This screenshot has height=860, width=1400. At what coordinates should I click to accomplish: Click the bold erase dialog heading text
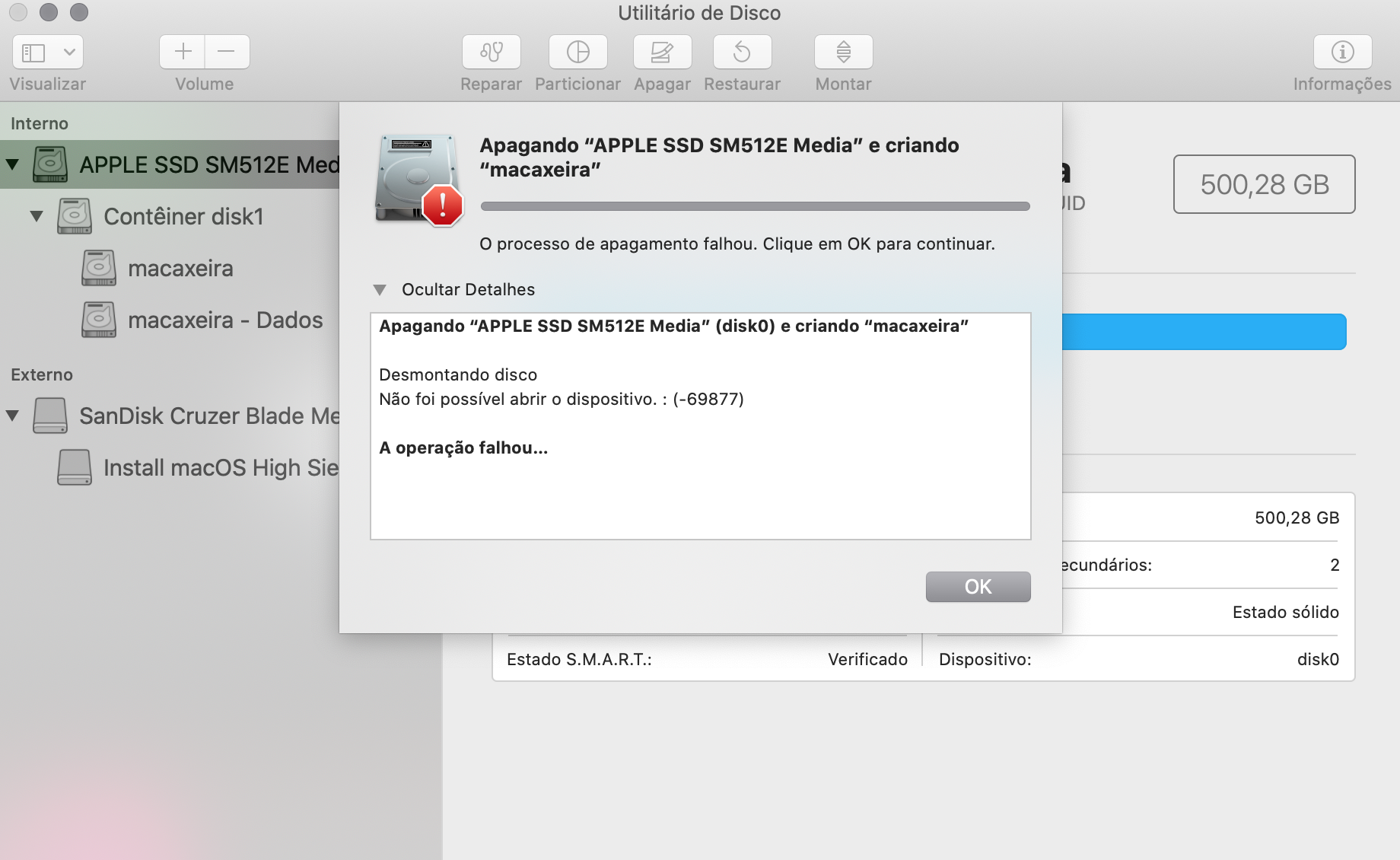click(x=719, y=158)
